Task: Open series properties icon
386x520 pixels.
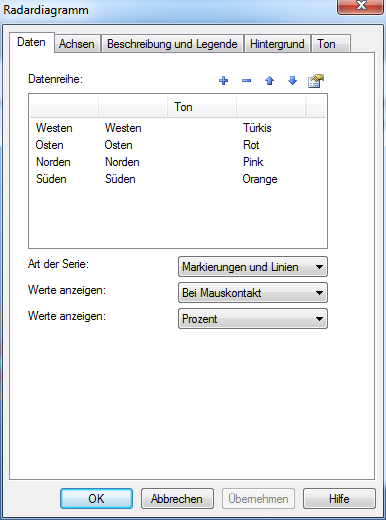Action: click(316, 81)
